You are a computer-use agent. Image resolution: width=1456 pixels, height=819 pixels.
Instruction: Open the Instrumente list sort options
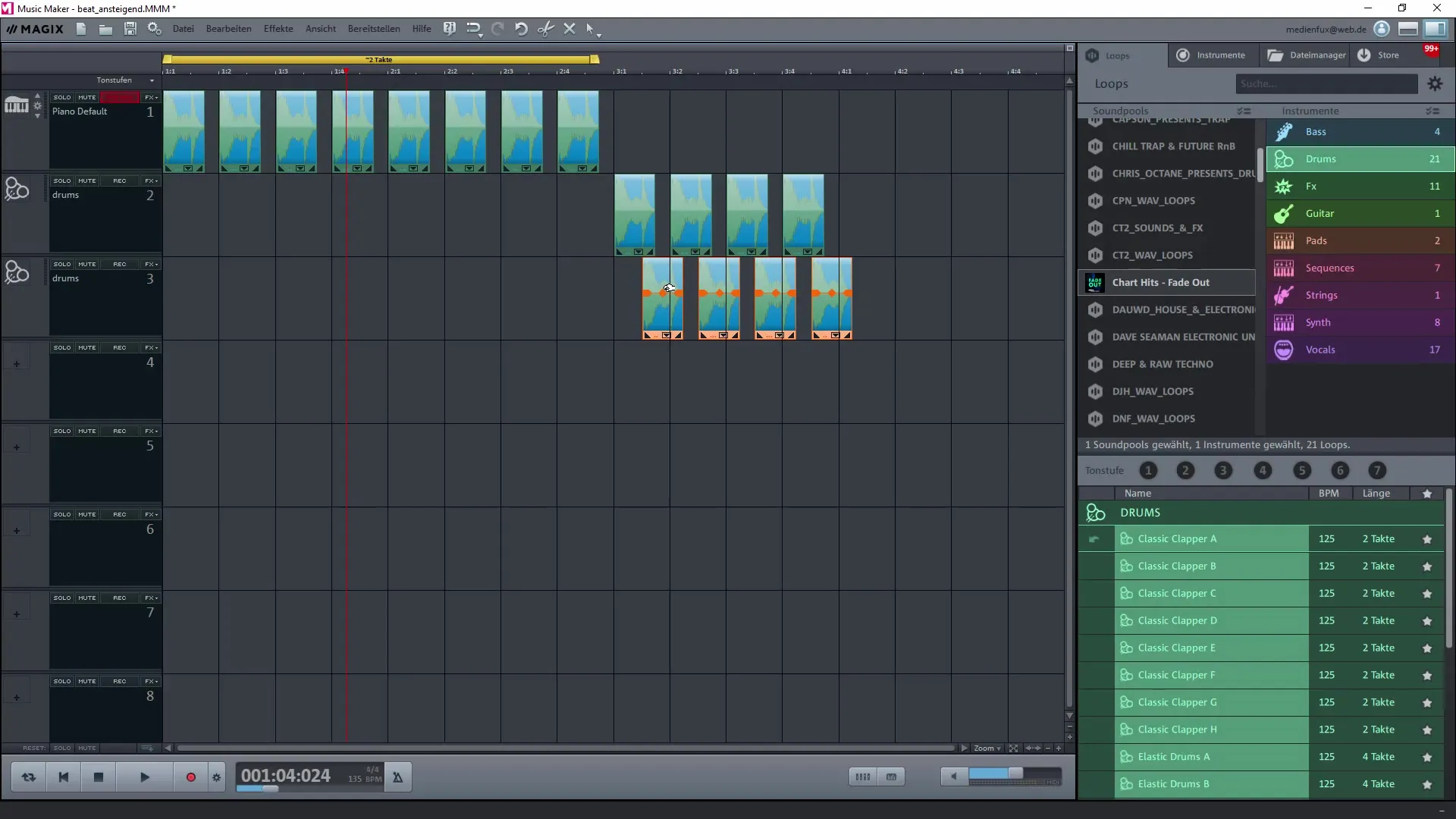coord(1432,111)
